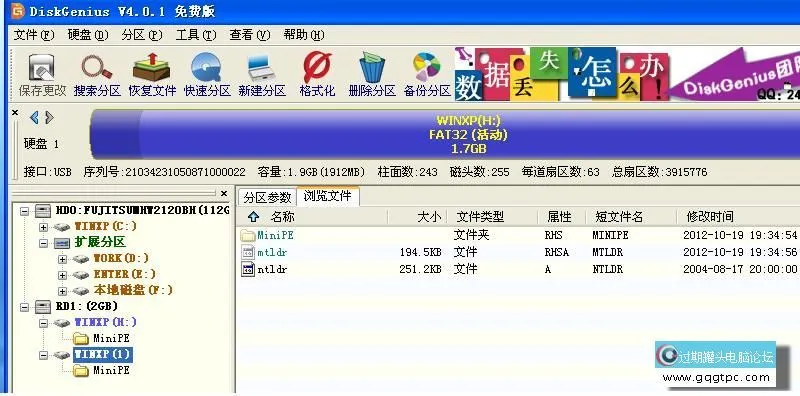800x396 pixels.
Task: Open Search Partition (搜索分区) tool
Action: 97,68
